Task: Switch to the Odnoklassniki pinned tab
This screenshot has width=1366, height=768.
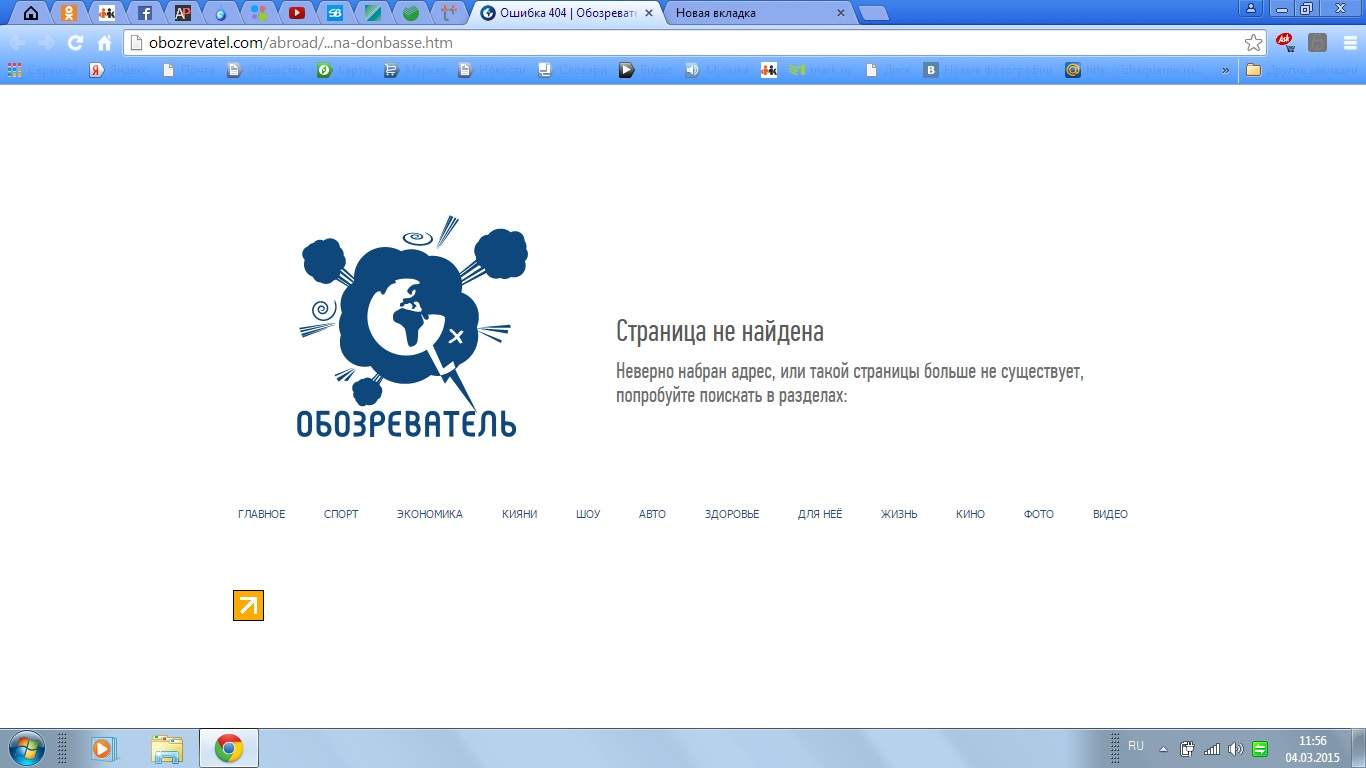Action: coord(68,13)
